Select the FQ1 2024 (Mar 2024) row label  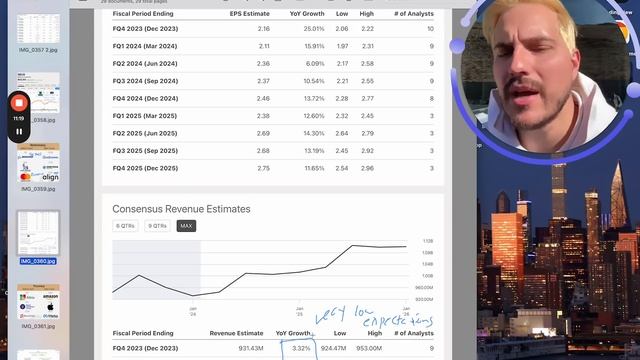[x=145, y=46]
